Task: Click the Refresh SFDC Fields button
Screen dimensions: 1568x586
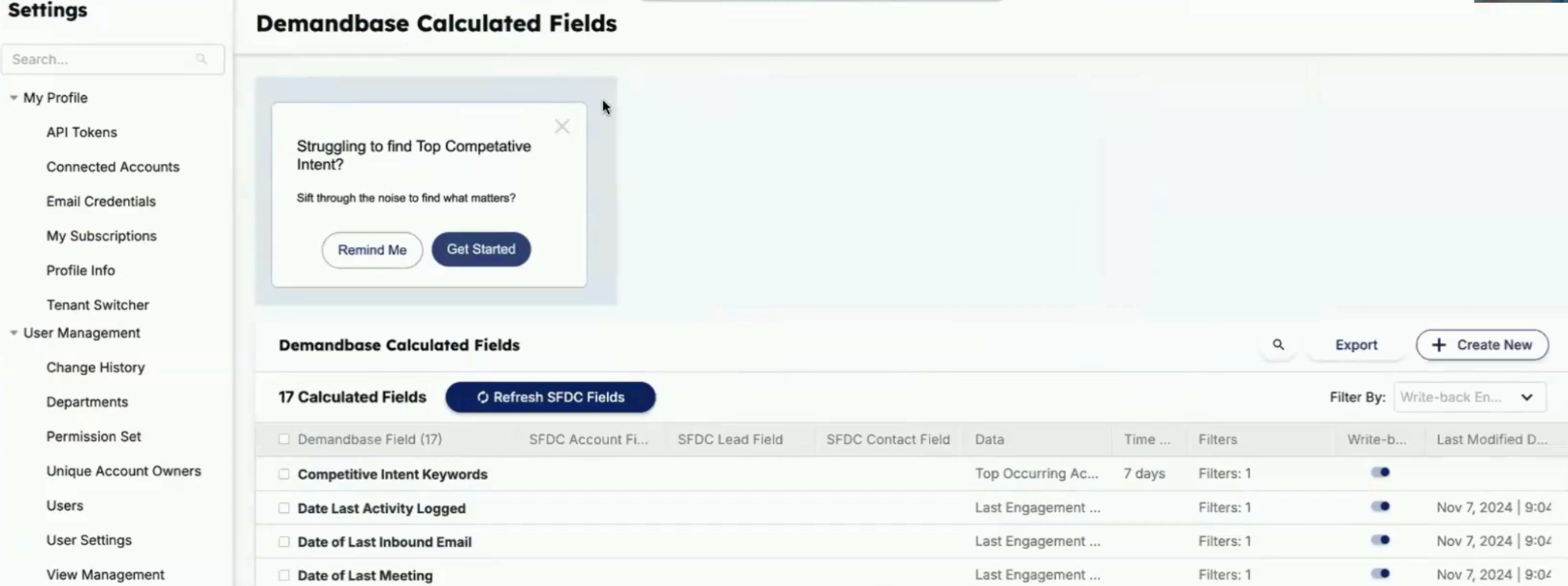Action: coord(551,397)
